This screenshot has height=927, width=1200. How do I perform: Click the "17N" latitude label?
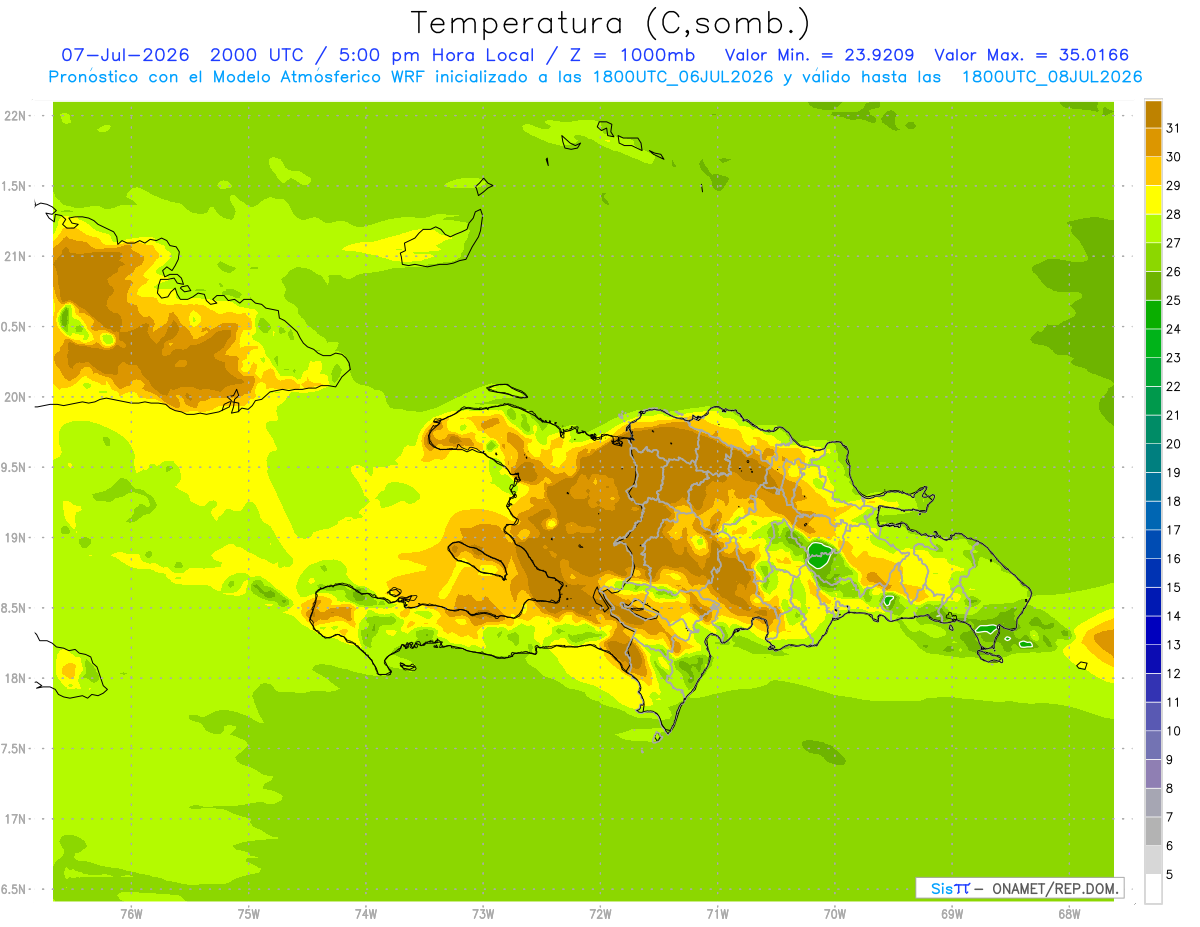[x=17, y=819]
